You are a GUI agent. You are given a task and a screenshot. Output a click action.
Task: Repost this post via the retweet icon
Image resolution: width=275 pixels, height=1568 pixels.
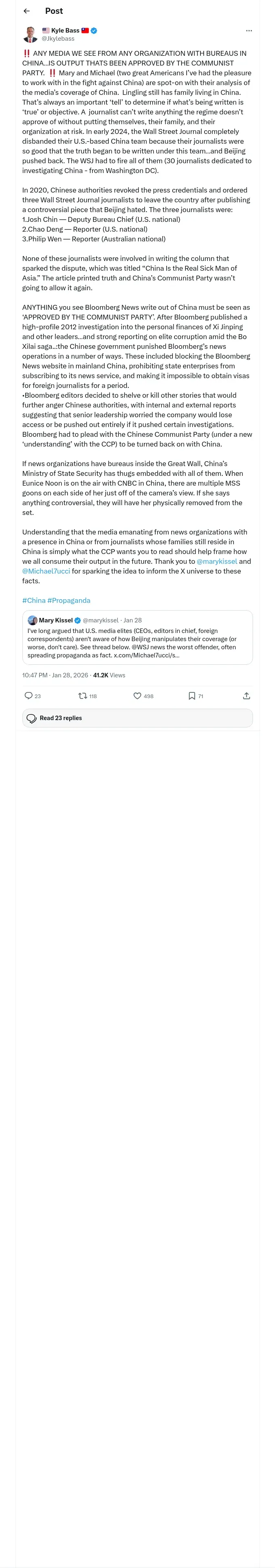[83, 696]
